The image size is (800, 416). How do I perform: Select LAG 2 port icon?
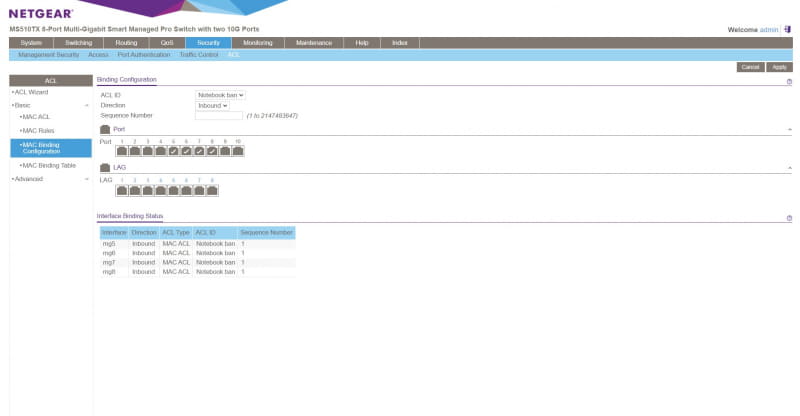tap(135, 191)
